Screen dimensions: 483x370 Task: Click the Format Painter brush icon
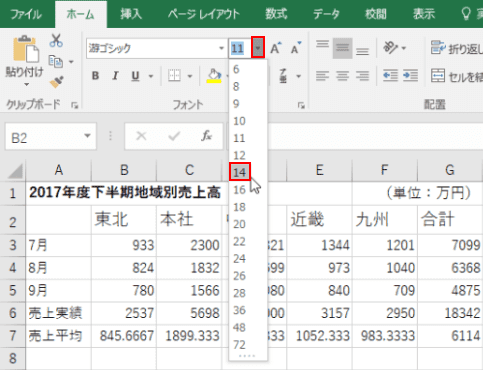56,82
